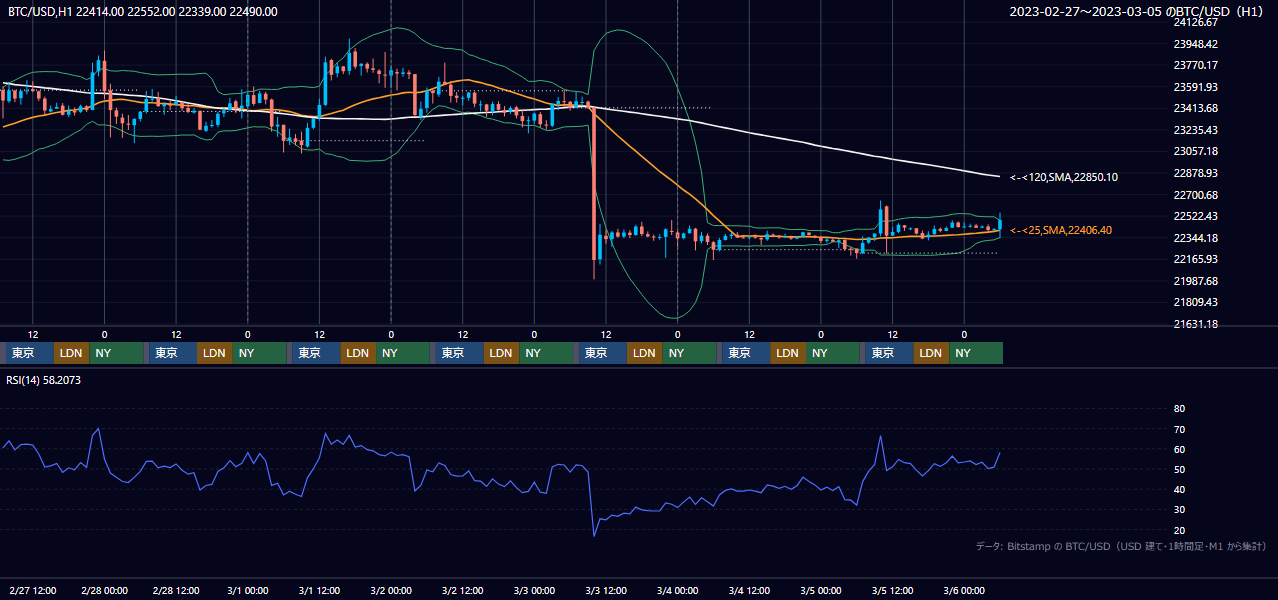This screenshot has height=600, width=1278.
Task: Click the 2/27 12:00 date label
Action: (x=33, y=590)
